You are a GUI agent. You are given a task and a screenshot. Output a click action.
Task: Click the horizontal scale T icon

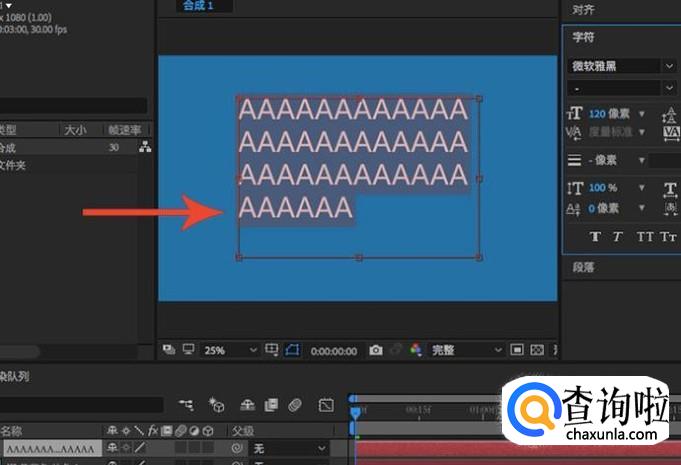[670, 189]
